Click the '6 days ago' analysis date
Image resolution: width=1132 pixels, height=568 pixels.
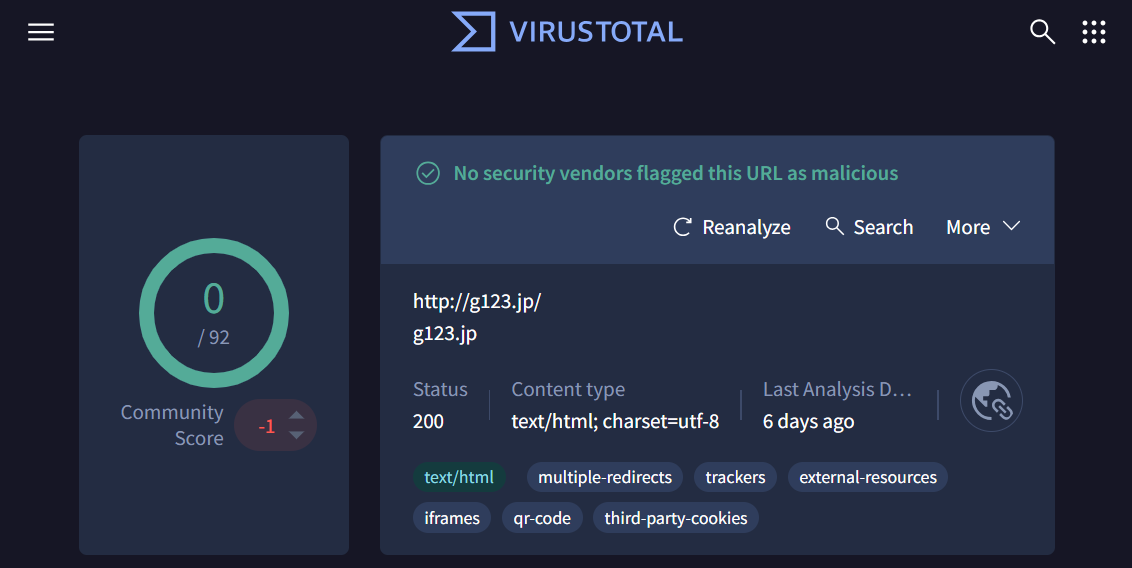(809, 421)
